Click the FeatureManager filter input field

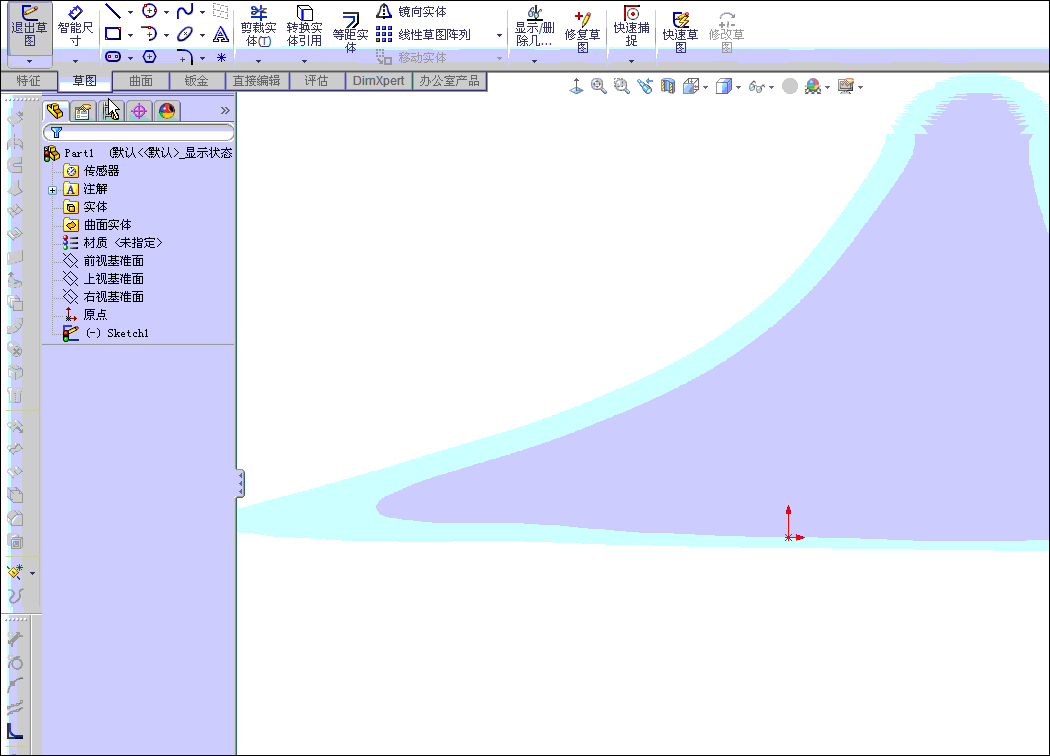click(x=140, y=131)
